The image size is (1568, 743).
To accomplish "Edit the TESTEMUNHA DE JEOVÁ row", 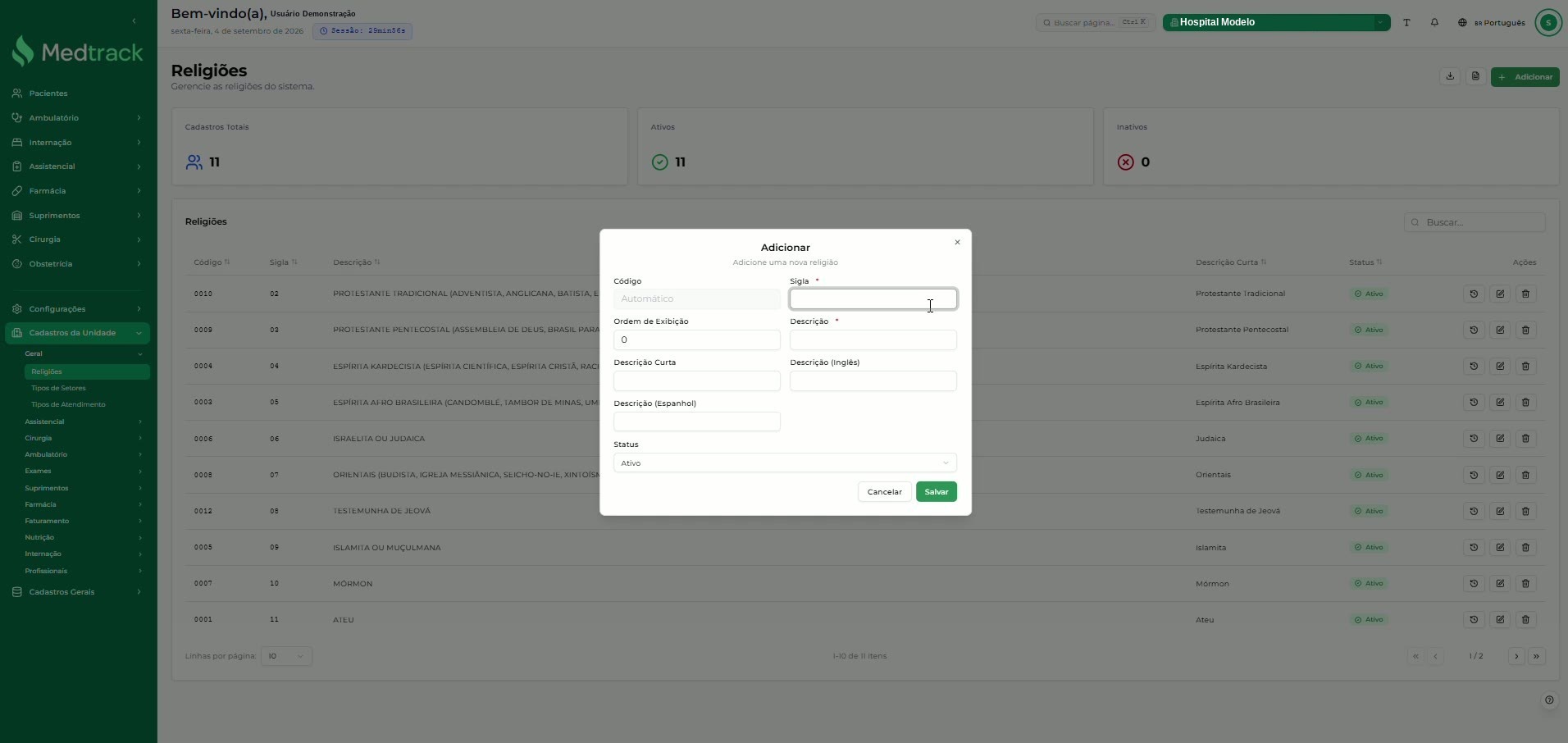I will point(1500,511).
